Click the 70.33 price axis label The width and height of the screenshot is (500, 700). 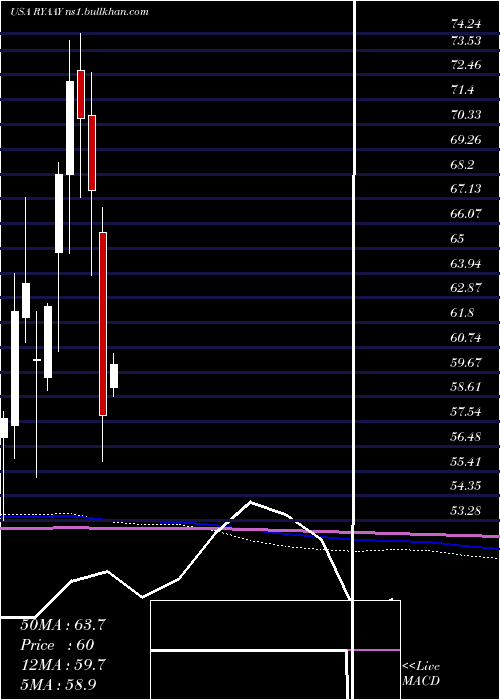tap(467, 115)
